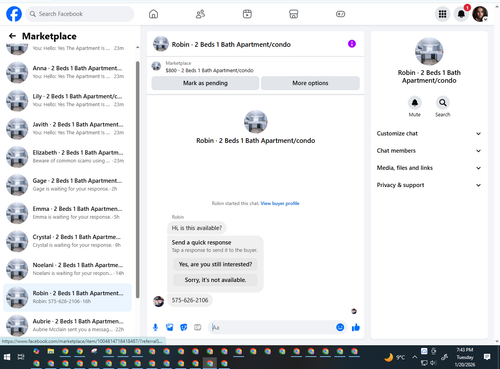
Task: Attach a photo with the image icon
Action: click(169, 327)
